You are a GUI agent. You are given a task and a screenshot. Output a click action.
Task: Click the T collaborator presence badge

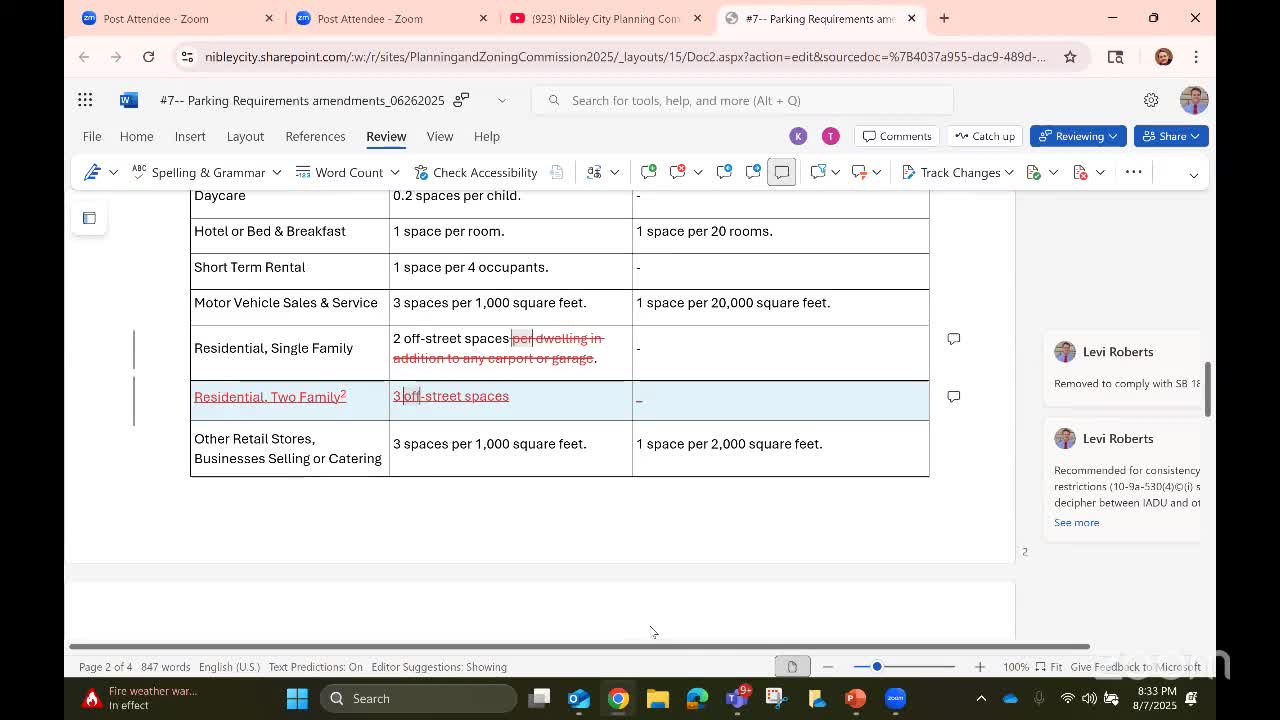(830, 136)
